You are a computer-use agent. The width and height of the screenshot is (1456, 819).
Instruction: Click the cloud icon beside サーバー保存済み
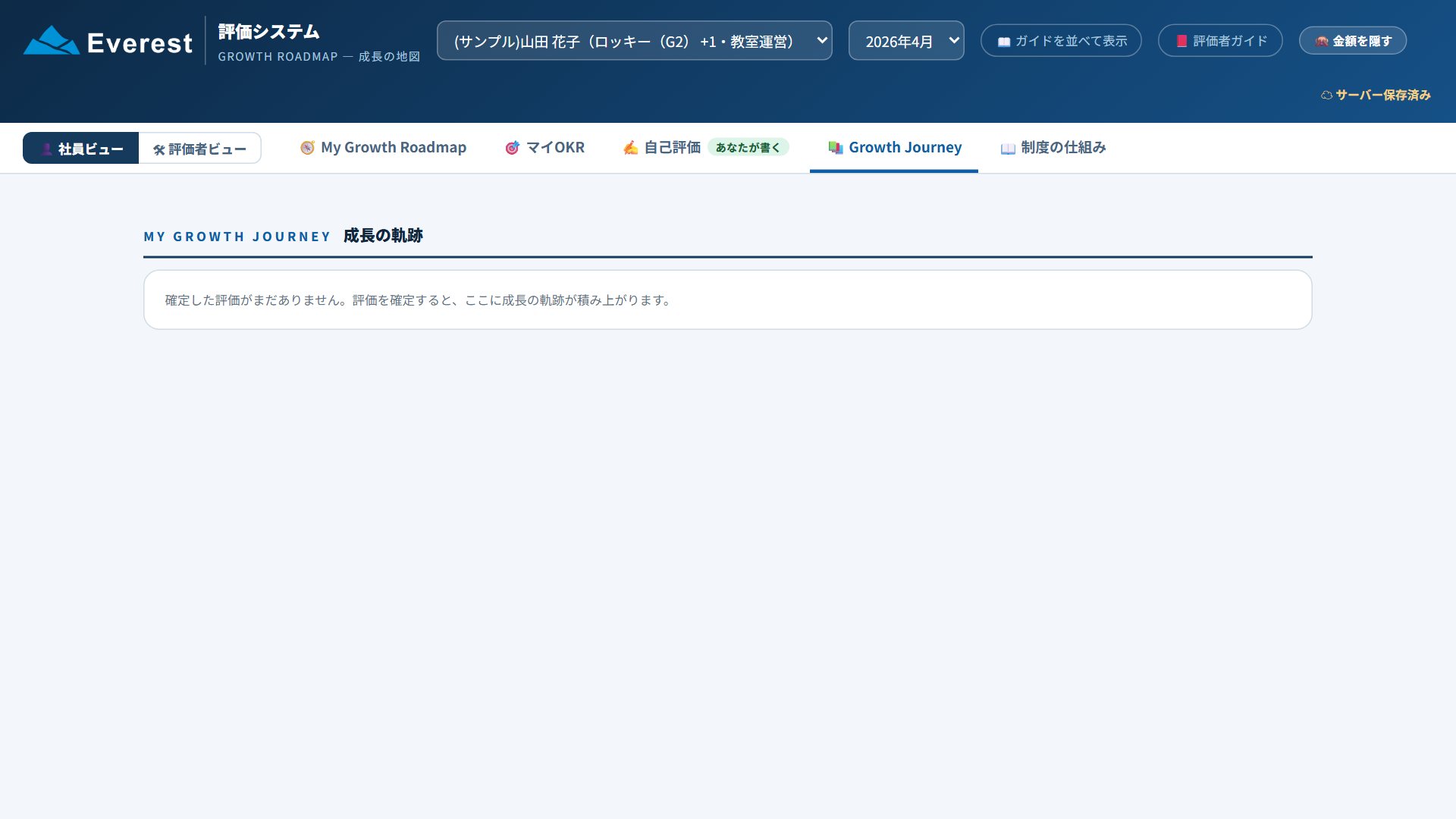(x=1326, y=96)
